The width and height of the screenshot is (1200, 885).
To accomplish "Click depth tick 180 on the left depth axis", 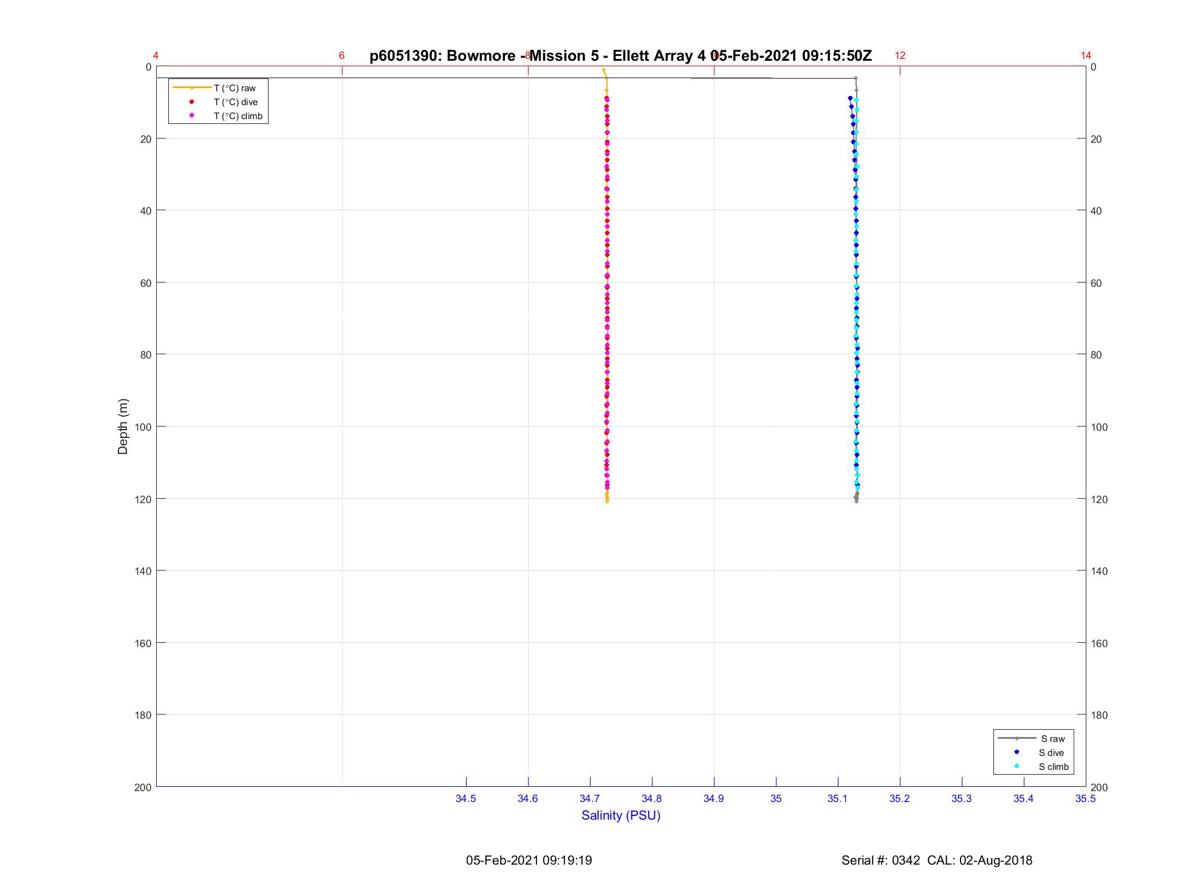I will click(141, 715).
